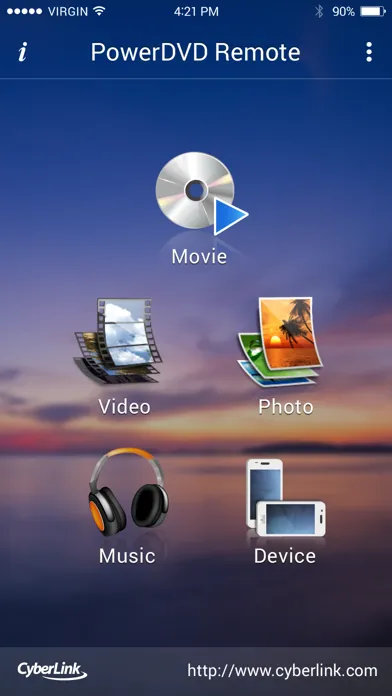Open the info icon in the header
392x696 pixels.
point(23,52)
